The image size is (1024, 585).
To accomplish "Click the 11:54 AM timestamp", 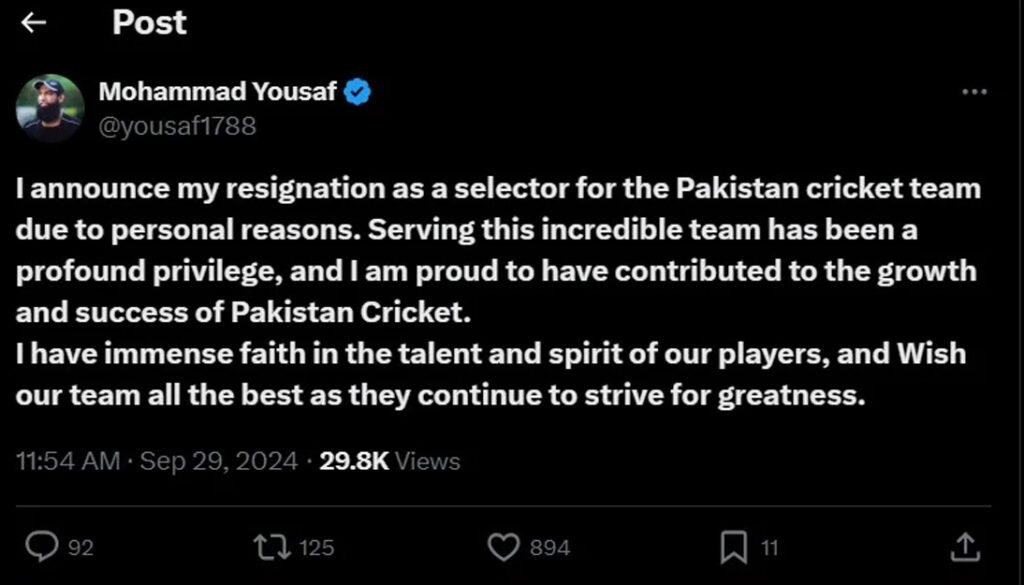I will tap(68, 461).
